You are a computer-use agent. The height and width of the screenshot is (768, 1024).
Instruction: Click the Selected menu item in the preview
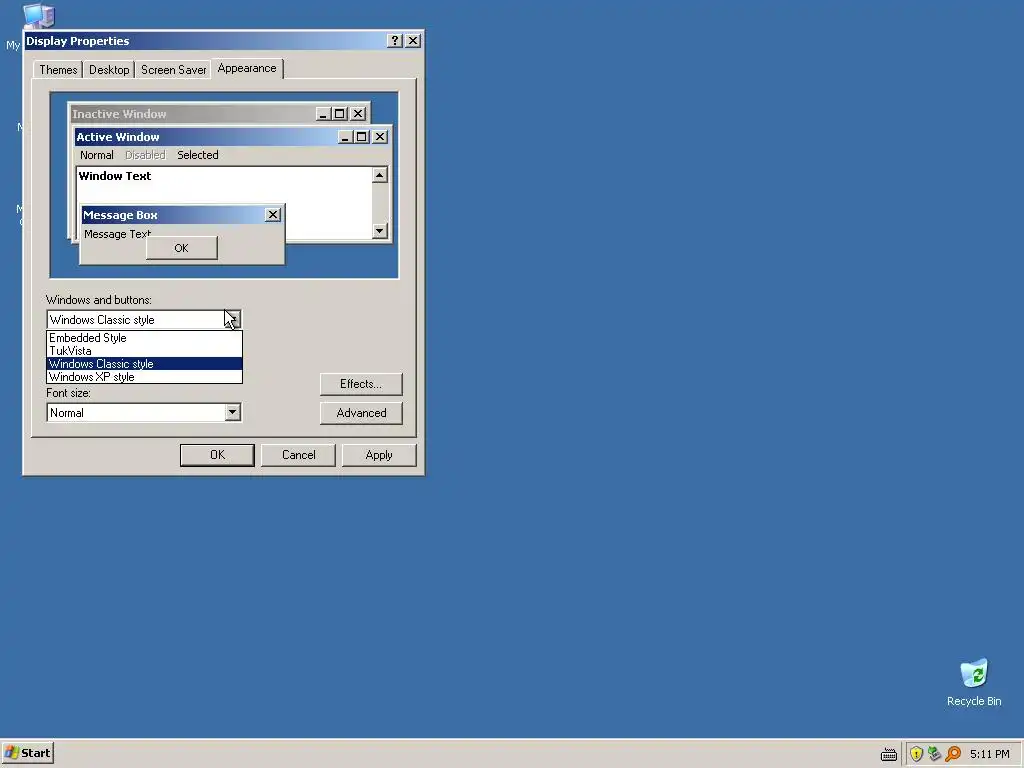click(x=198, y=155)
